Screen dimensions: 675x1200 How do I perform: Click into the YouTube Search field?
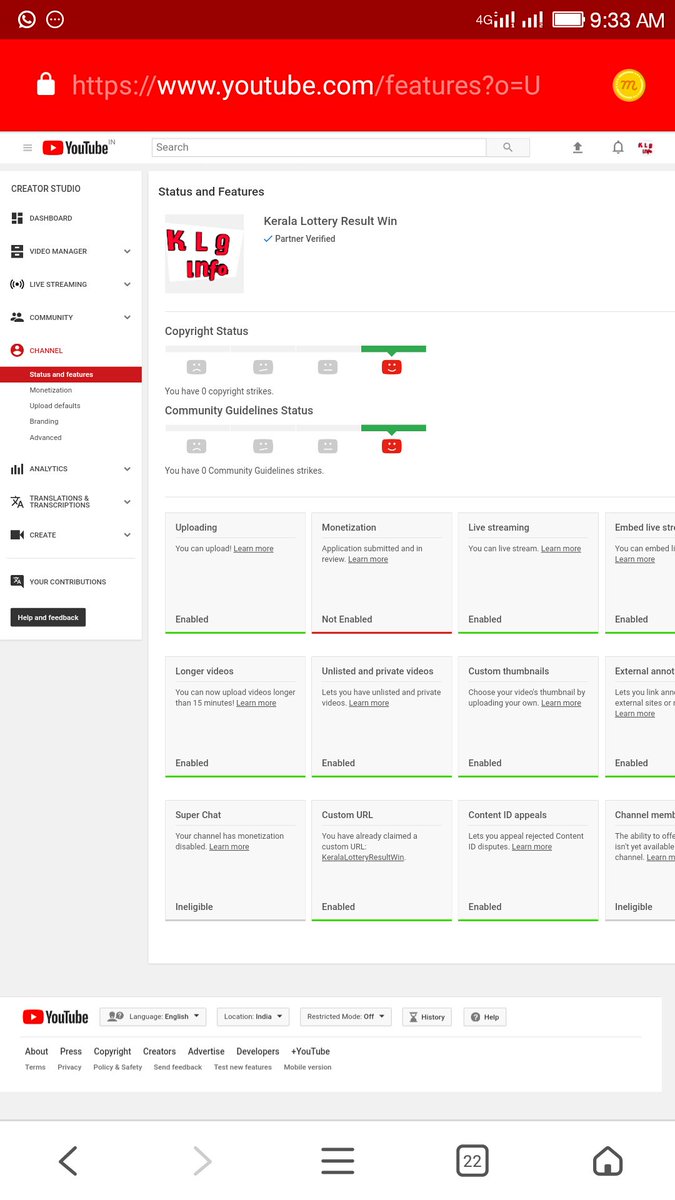click(319, 147)
